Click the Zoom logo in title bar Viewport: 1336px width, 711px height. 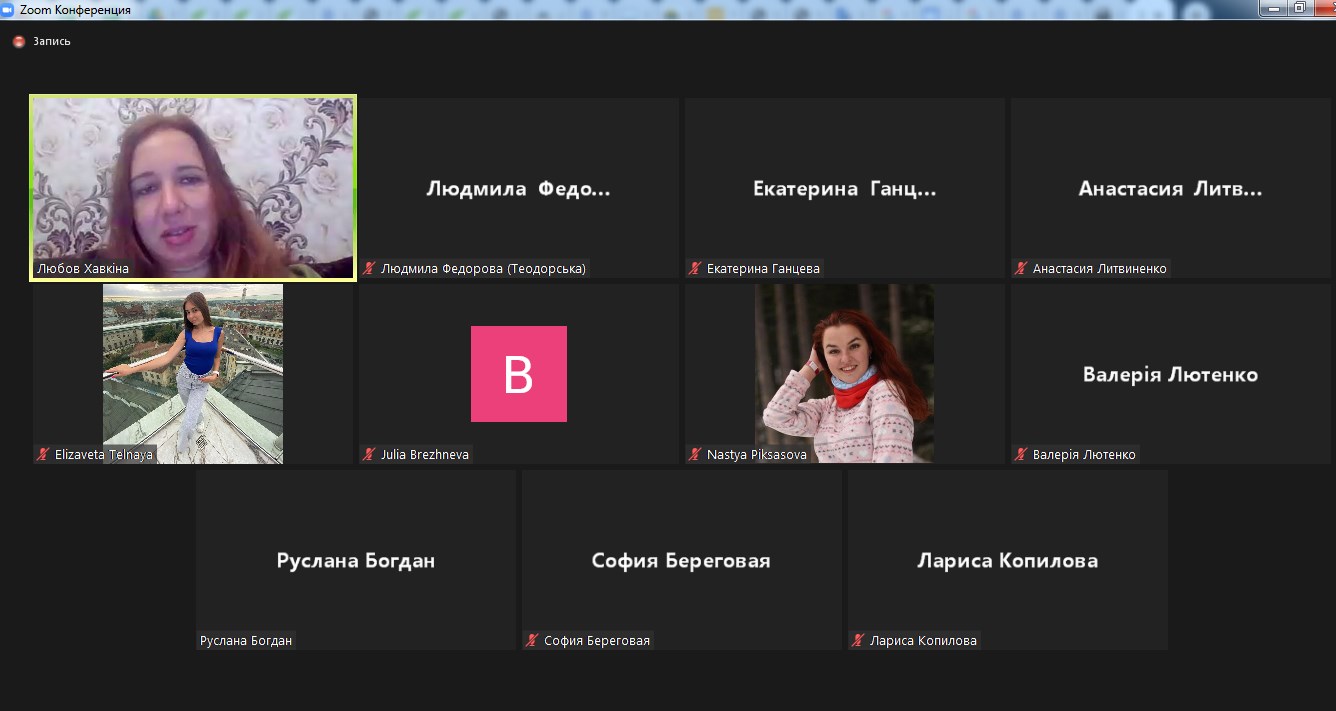pos(8,9)
